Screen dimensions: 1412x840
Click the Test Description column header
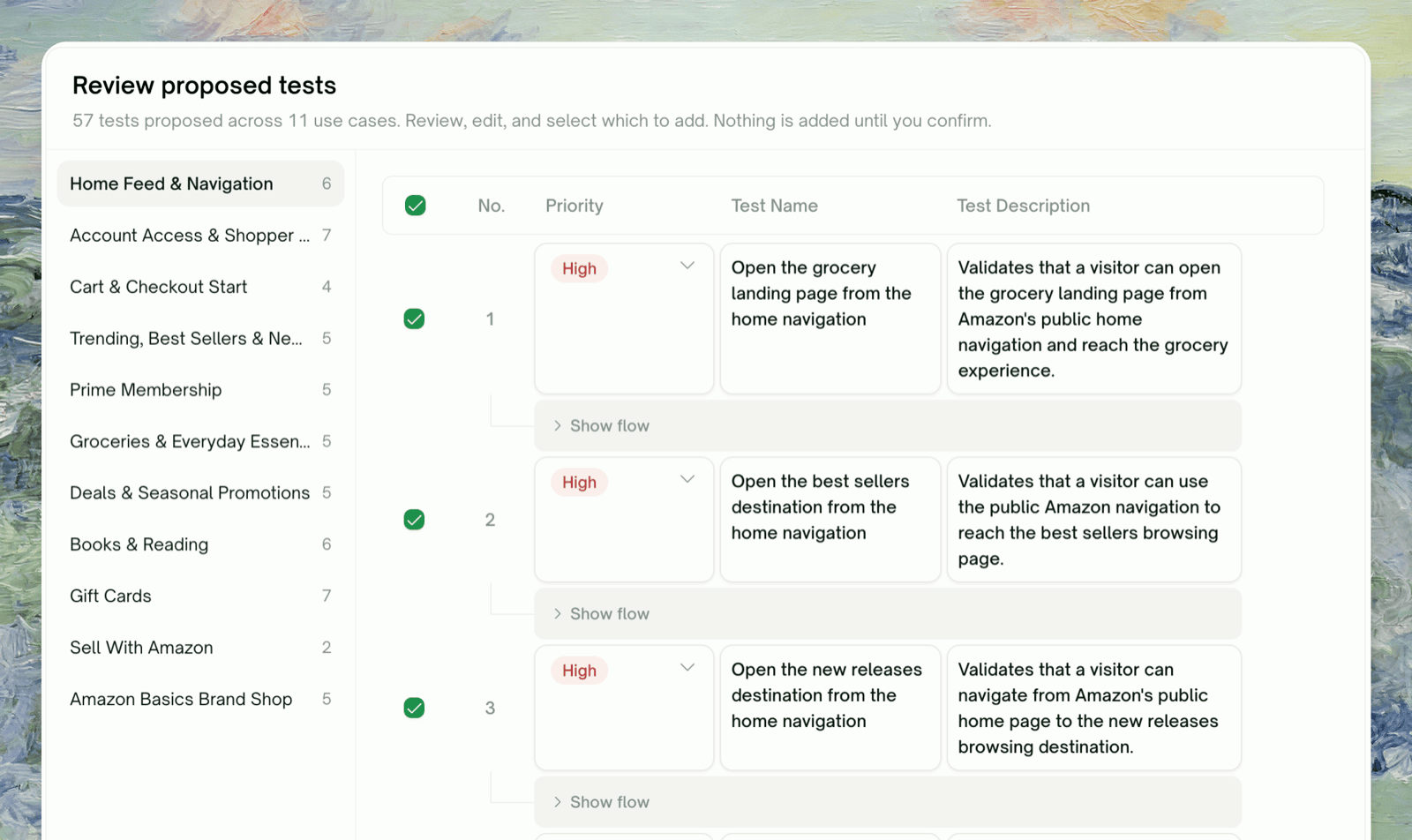pos(1023,206)
